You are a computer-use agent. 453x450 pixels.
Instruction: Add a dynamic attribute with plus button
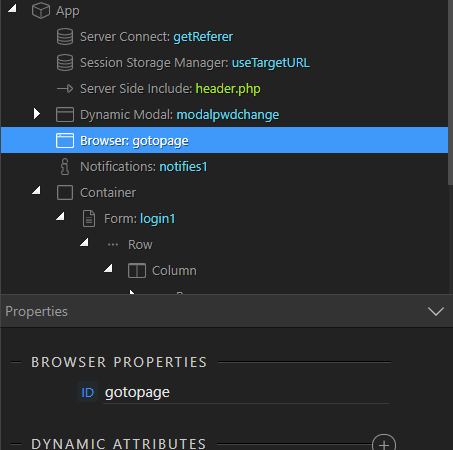tap(384, 444)
